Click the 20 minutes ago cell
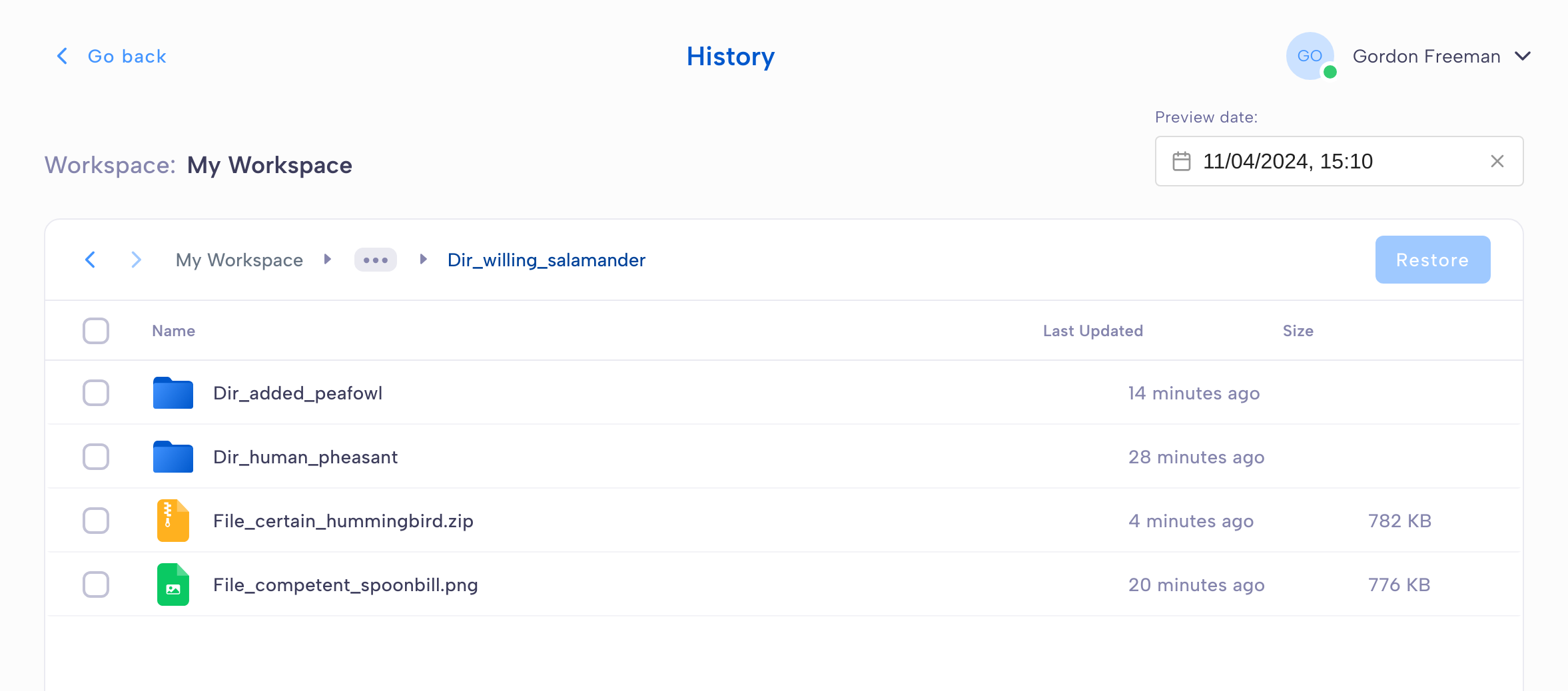Image resolution: width=1568 pixels, height=691 pixels. (1196, 585)
